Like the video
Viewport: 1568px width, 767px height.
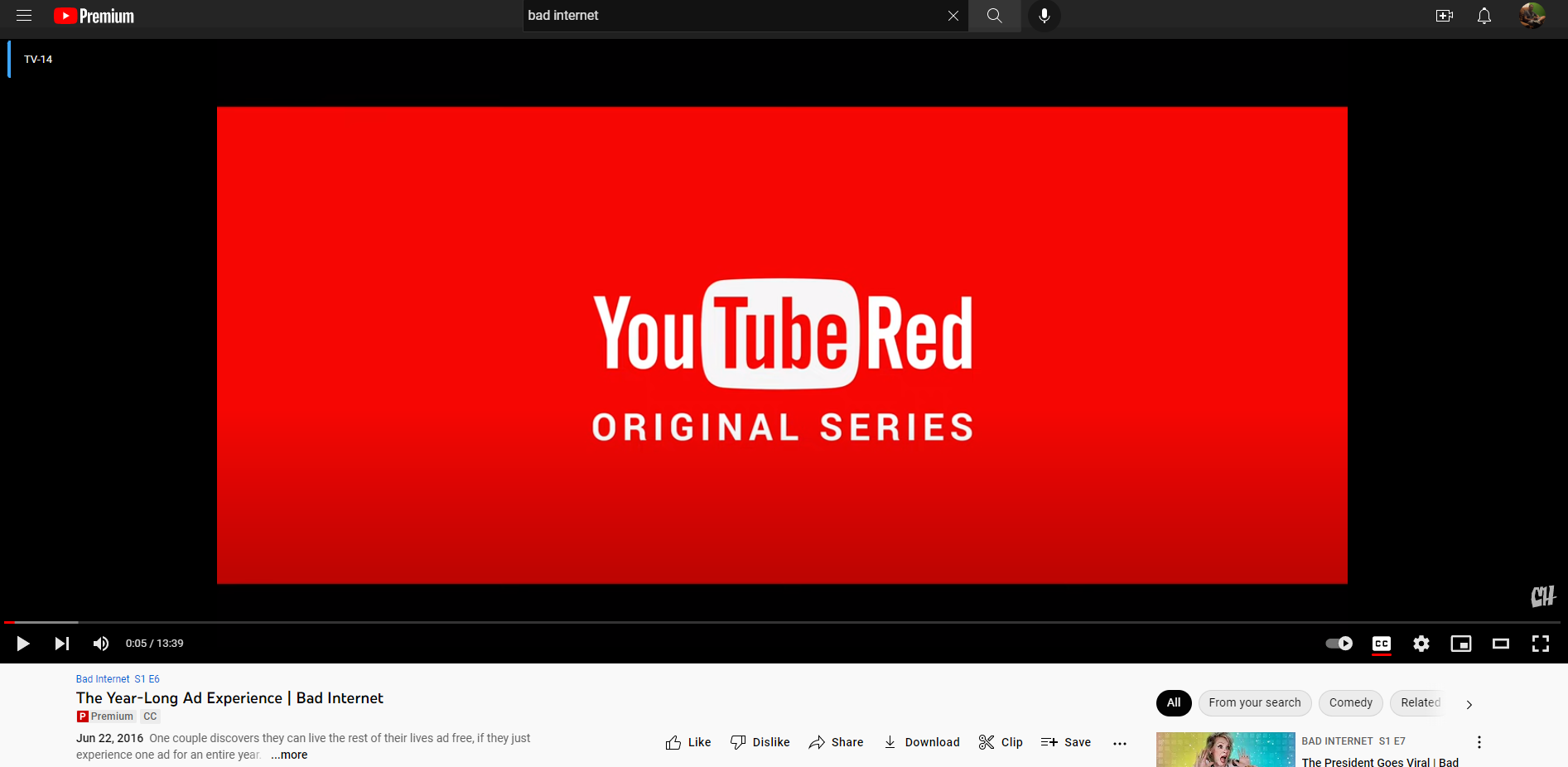pyautogui.click(x=688, y=742)
